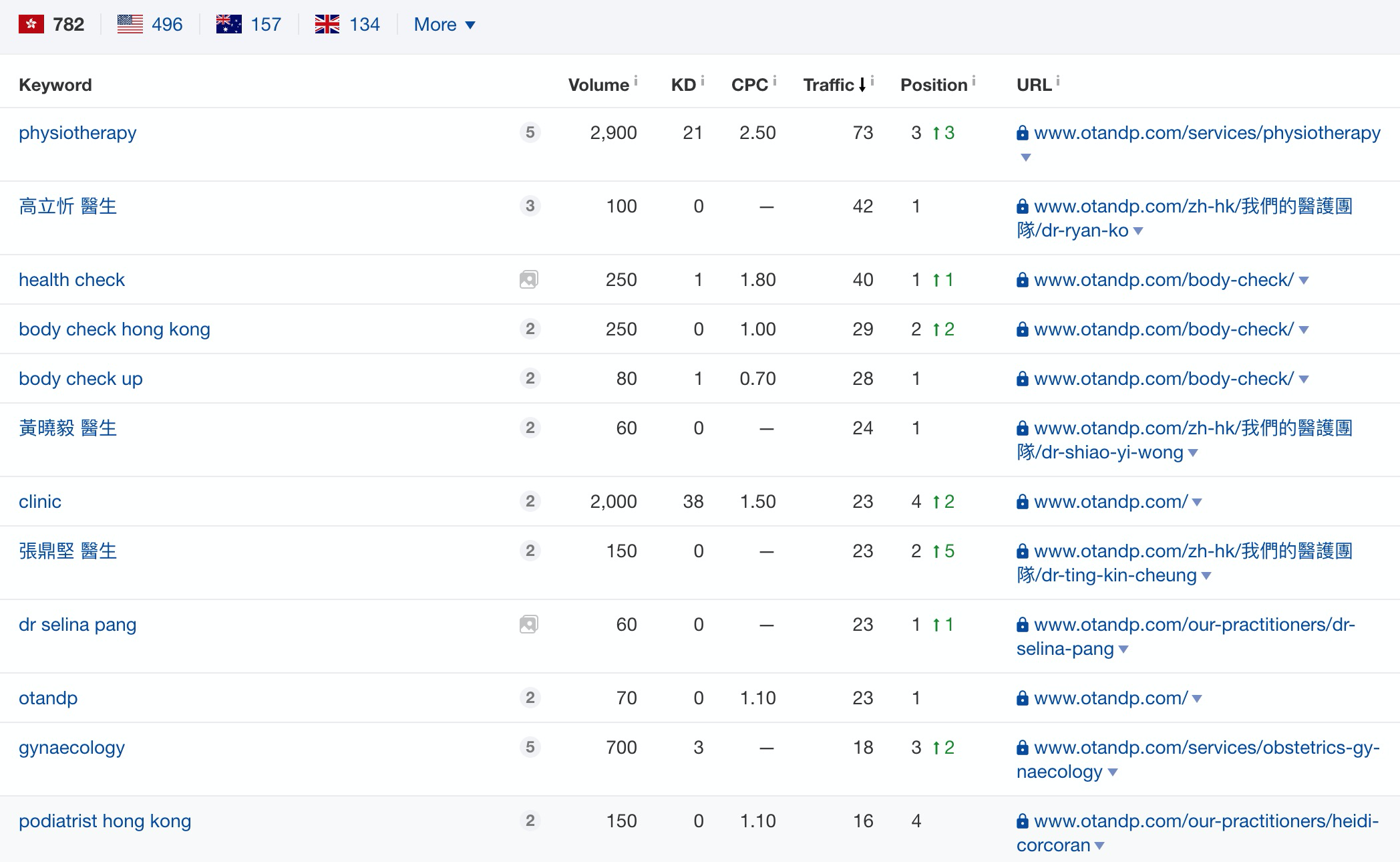Screen dimensions: 1400x862
Task: Click SERP features badge for body check hong kong
Action: tap(530, 329)
